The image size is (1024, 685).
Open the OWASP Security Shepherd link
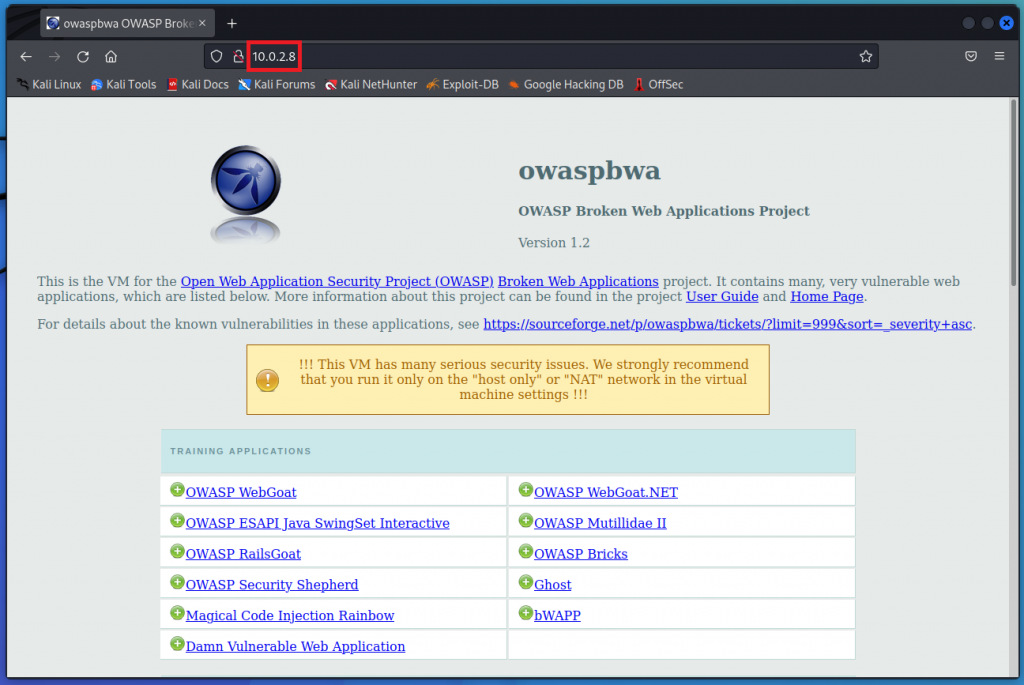[272, 584]
